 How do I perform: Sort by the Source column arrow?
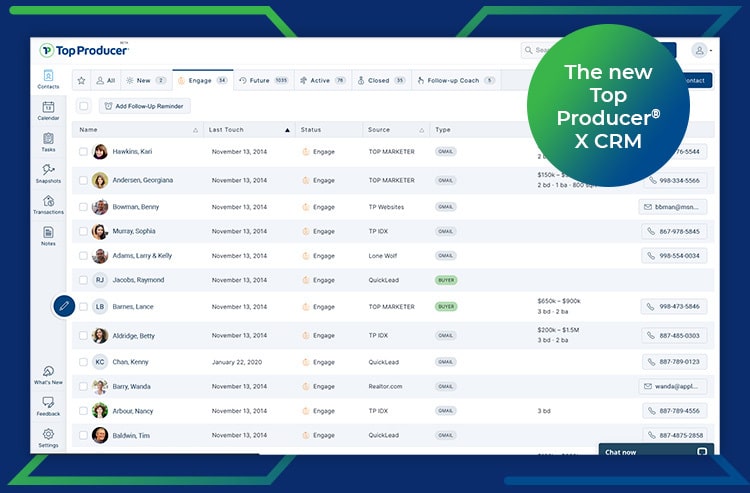421,130
